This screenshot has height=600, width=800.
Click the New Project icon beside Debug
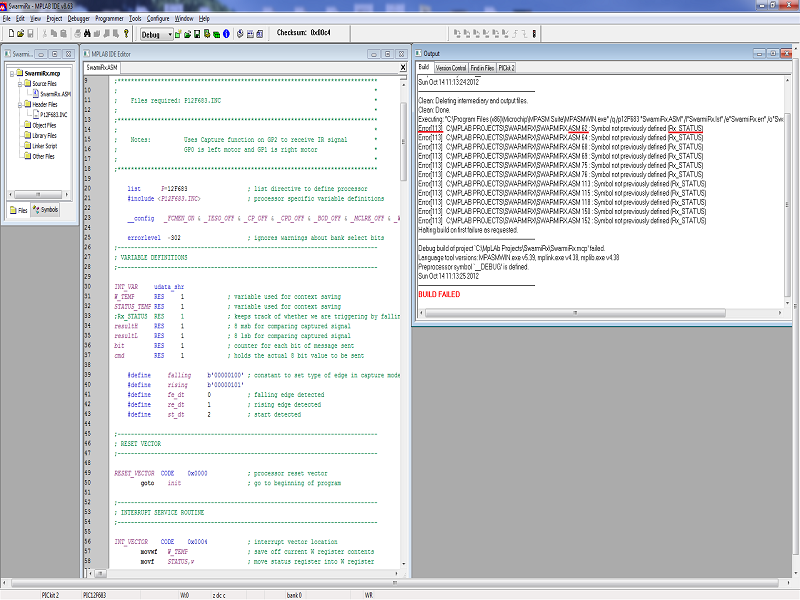tap(178, 34)
